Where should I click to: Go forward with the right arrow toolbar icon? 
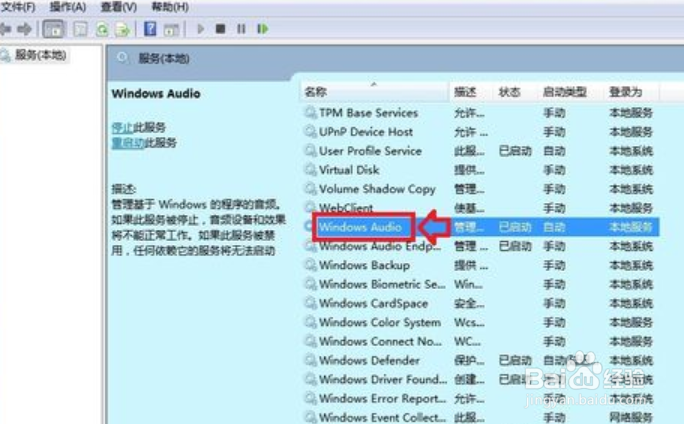tap(24, 29)
